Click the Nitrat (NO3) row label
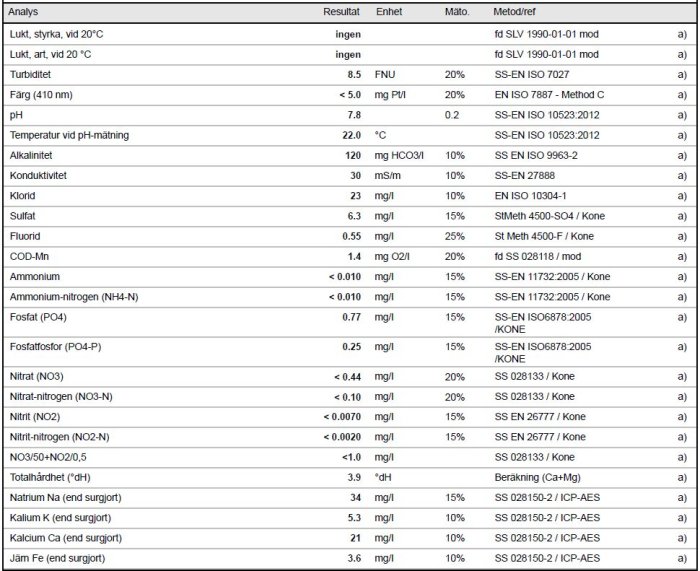Viewport: 700px width, 571px height. point(37,376)
